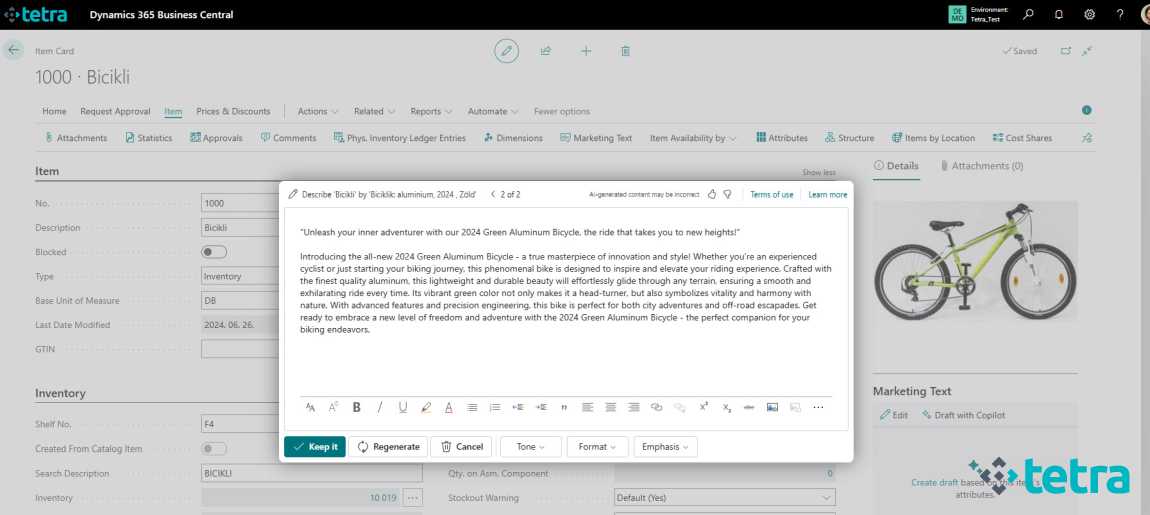Open the Emphasis dropdown

click(665, 447)
